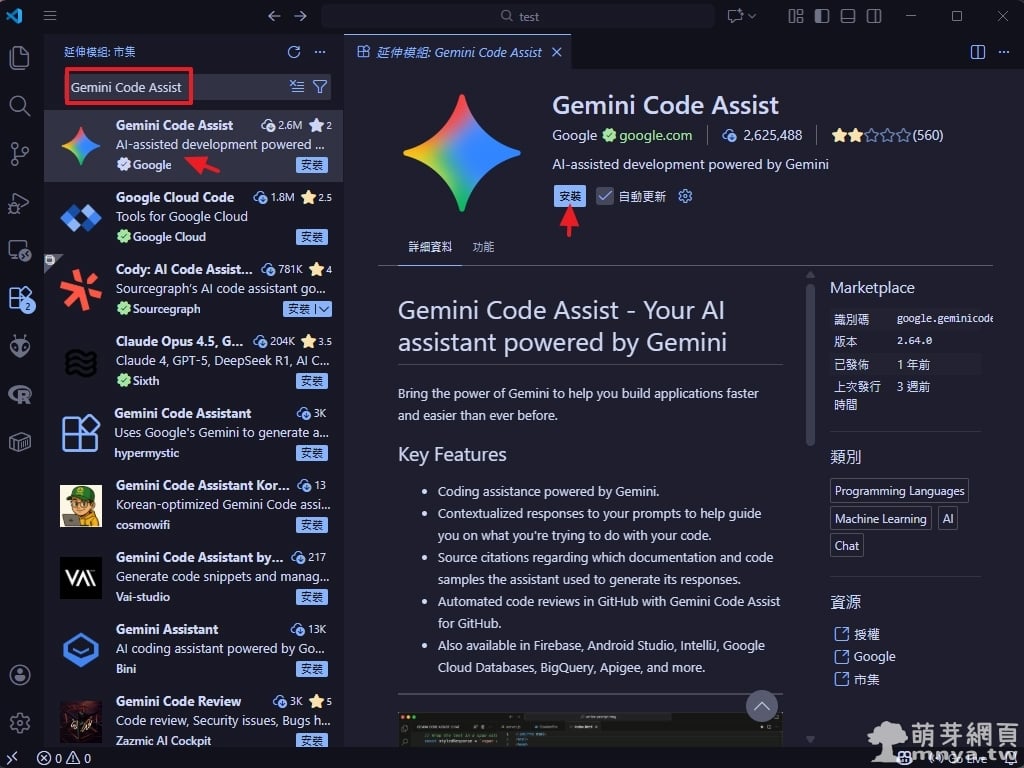Click the 安裝 button for Gemini Code Assist
1024x768 pixels.
[x=570, y=197]
